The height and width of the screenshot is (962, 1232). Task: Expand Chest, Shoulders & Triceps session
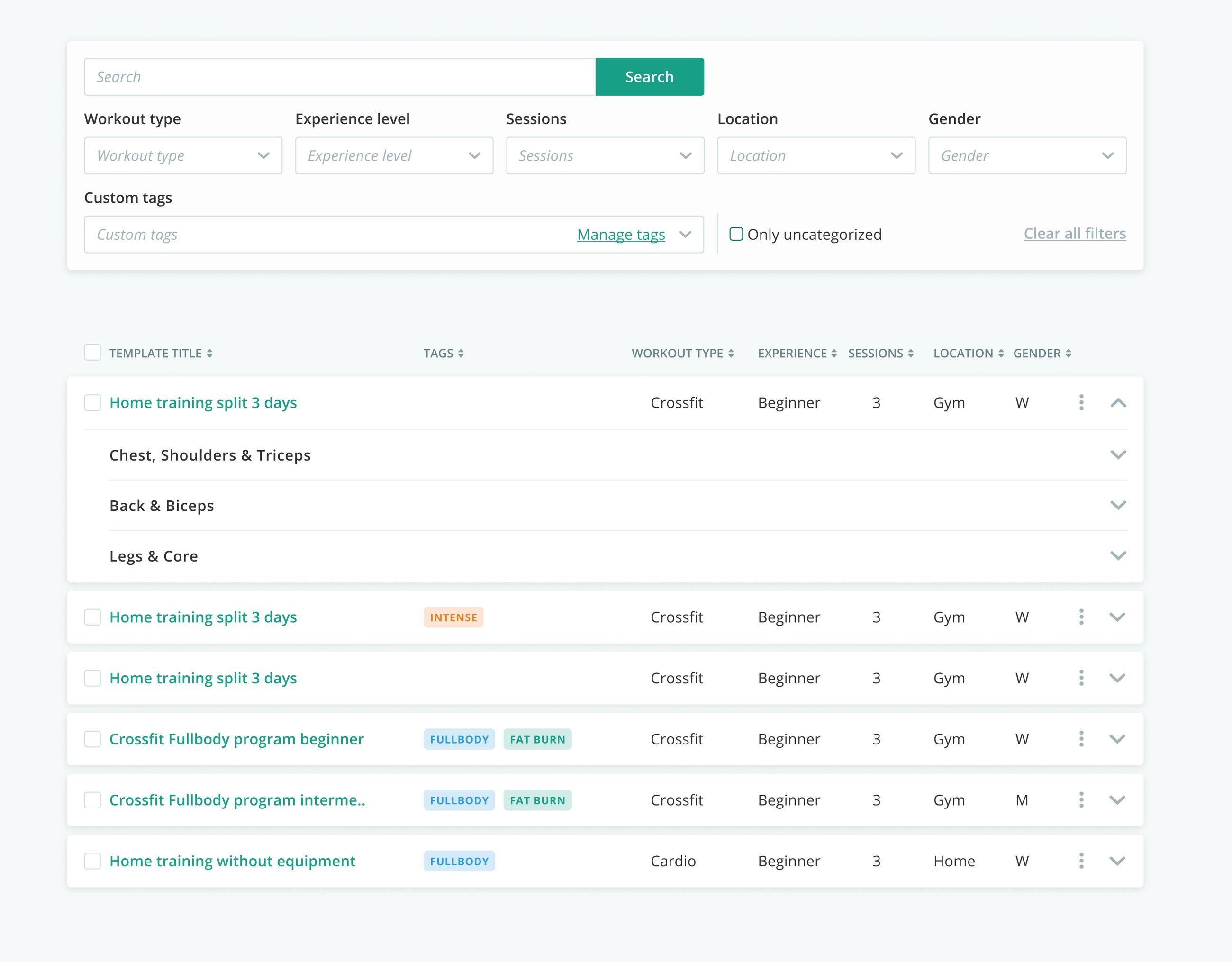click(x=1118, y=455)
